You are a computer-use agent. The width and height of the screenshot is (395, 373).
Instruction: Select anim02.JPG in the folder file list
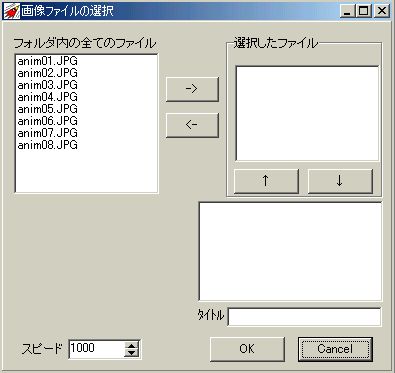(x=47, y=73)
